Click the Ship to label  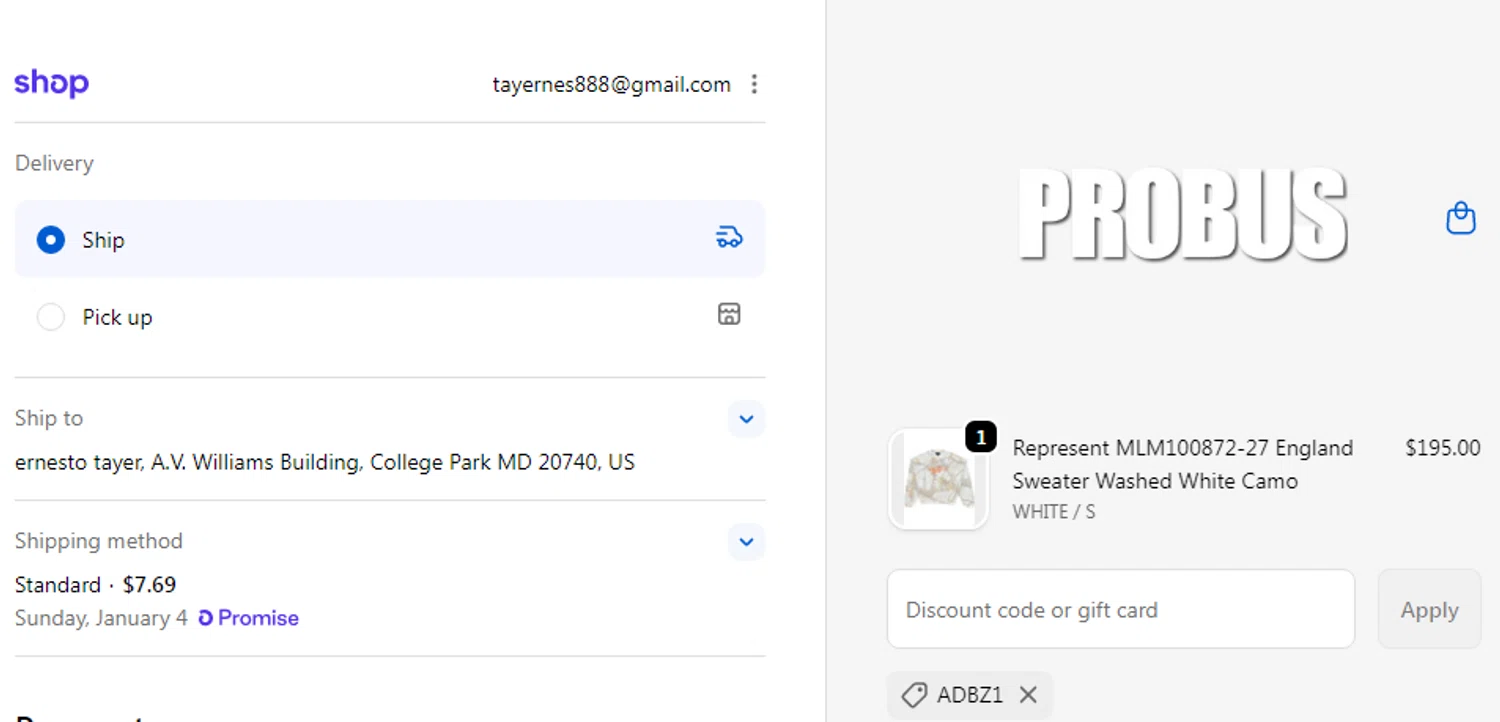tap(49, 418)
